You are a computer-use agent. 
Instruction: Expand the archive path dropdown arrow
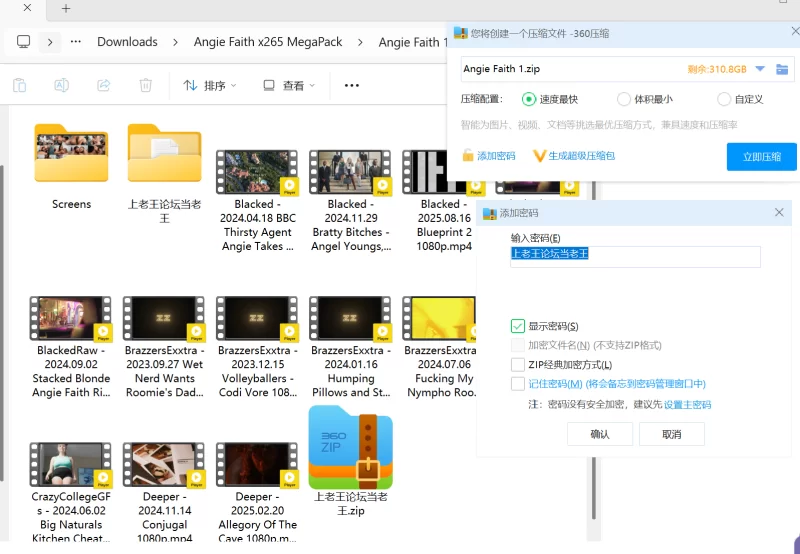(760, 69)
